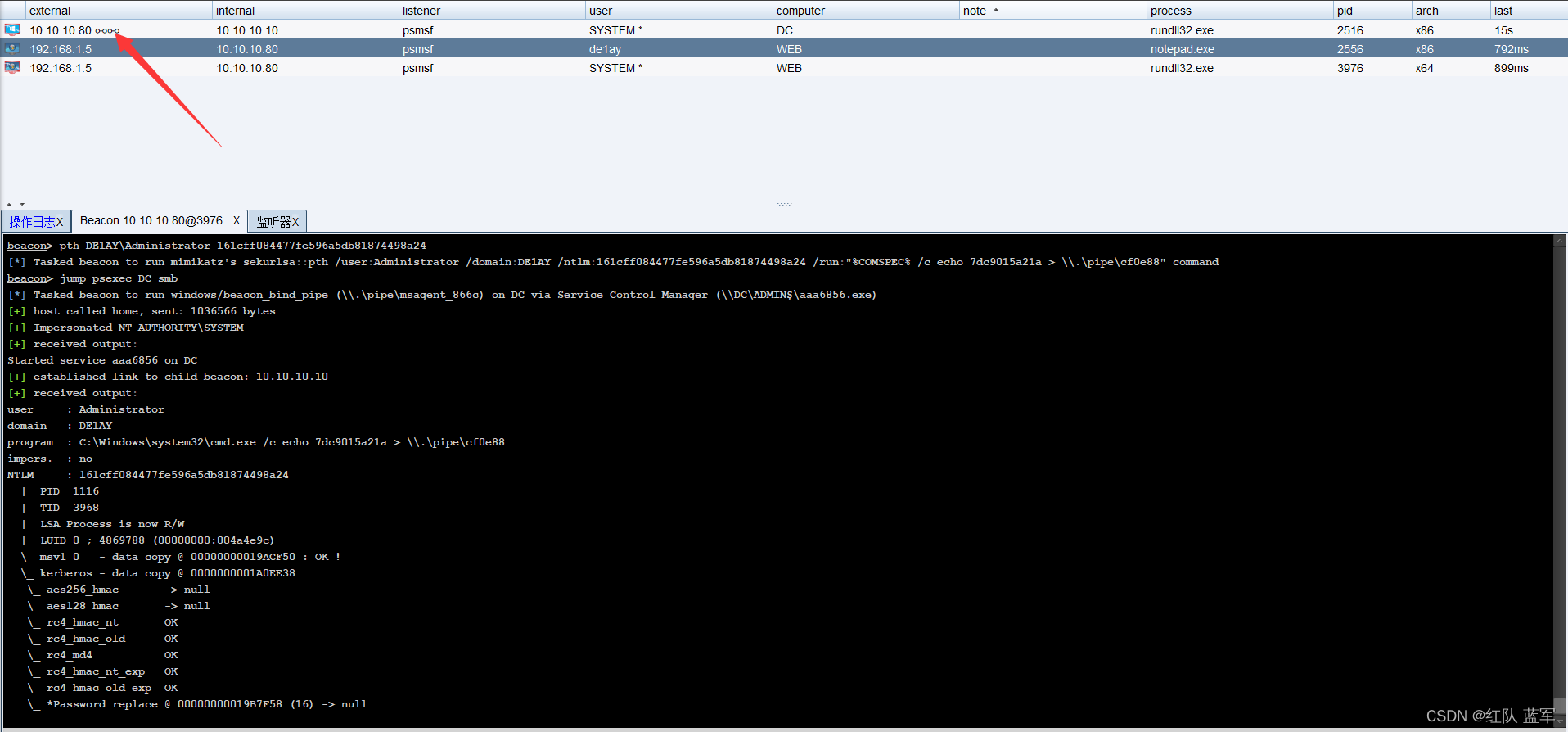Select the beacon icon for pid 3976 row
Image resolution: width=1568 pixels, height=732 pixels.
point(12,67)
